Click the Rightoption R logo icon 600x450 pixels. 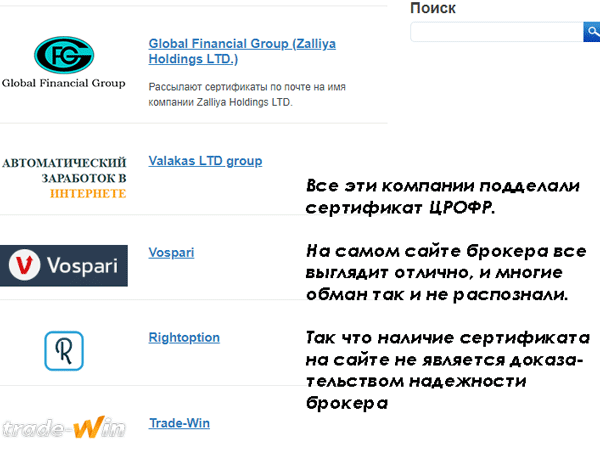point(64,351)
